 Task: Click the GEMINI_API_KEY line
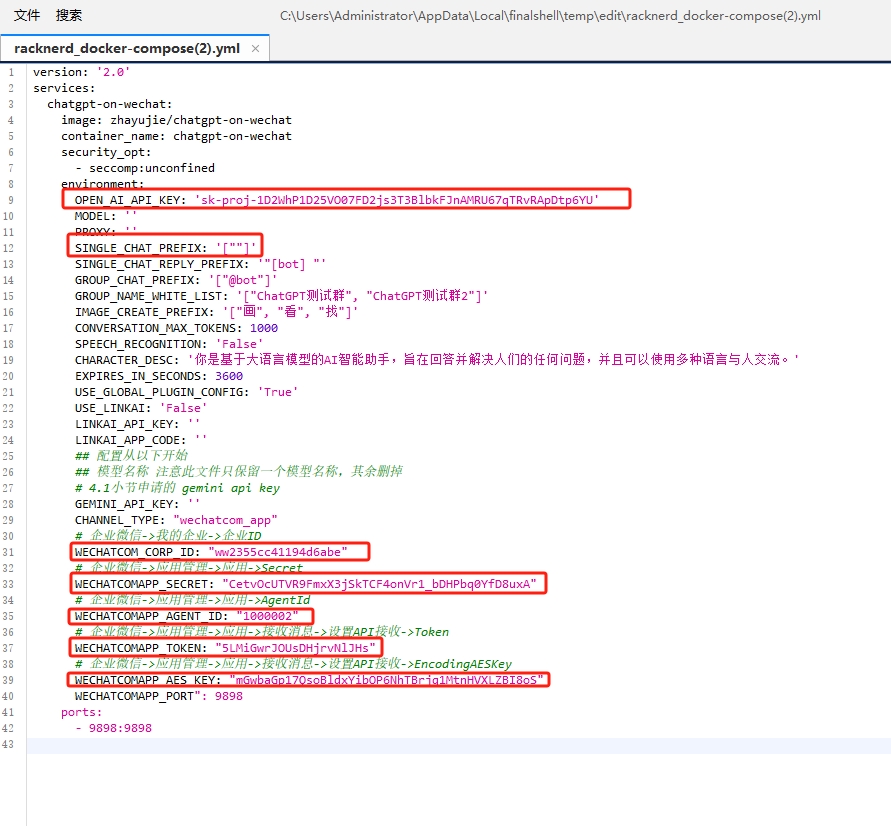coord(137,504)
